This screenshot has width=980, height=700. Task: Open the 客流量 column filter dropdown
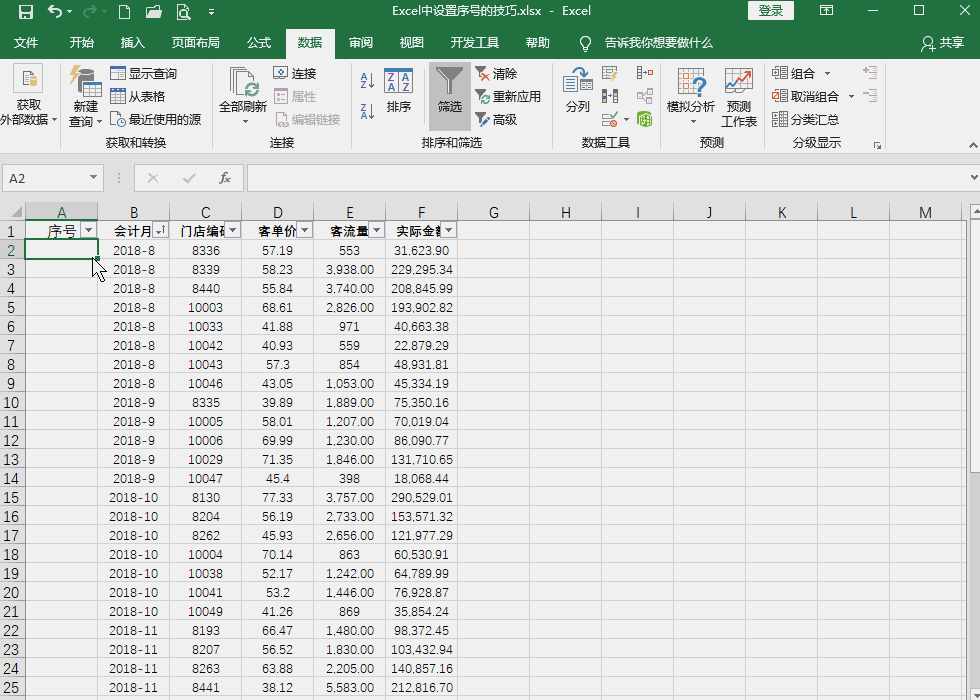click(375, 230)
